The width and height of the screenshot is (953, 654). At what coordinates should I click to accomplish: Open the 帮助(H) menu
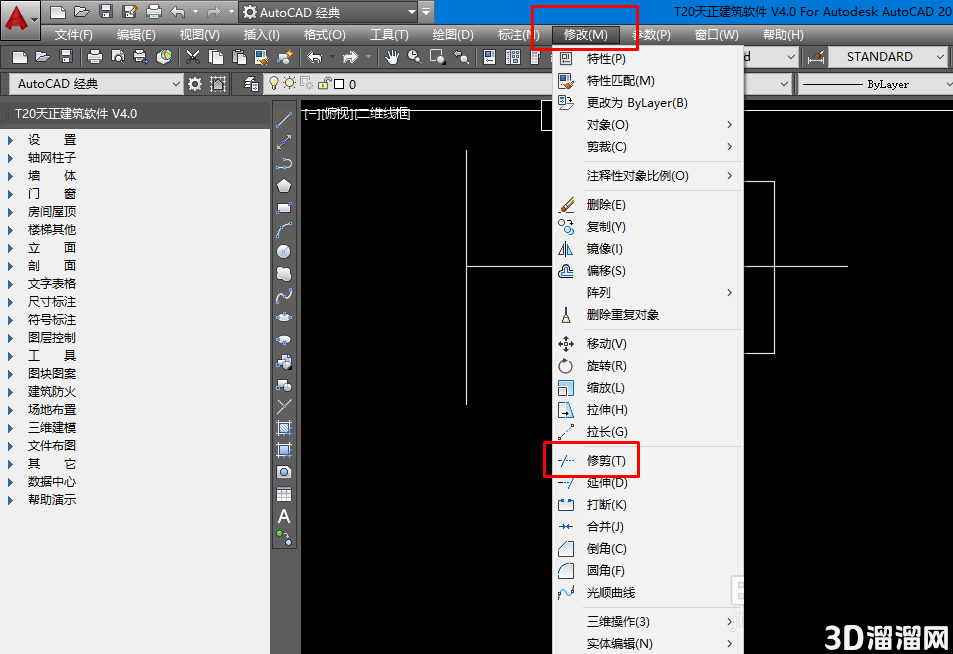coord(783,35)
